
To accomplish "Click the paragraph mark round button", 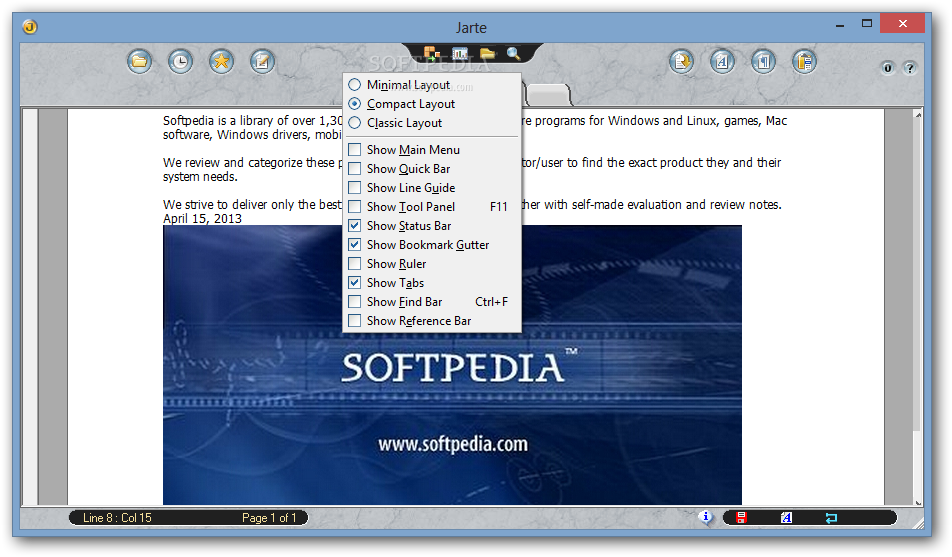I will coord(763,61).
